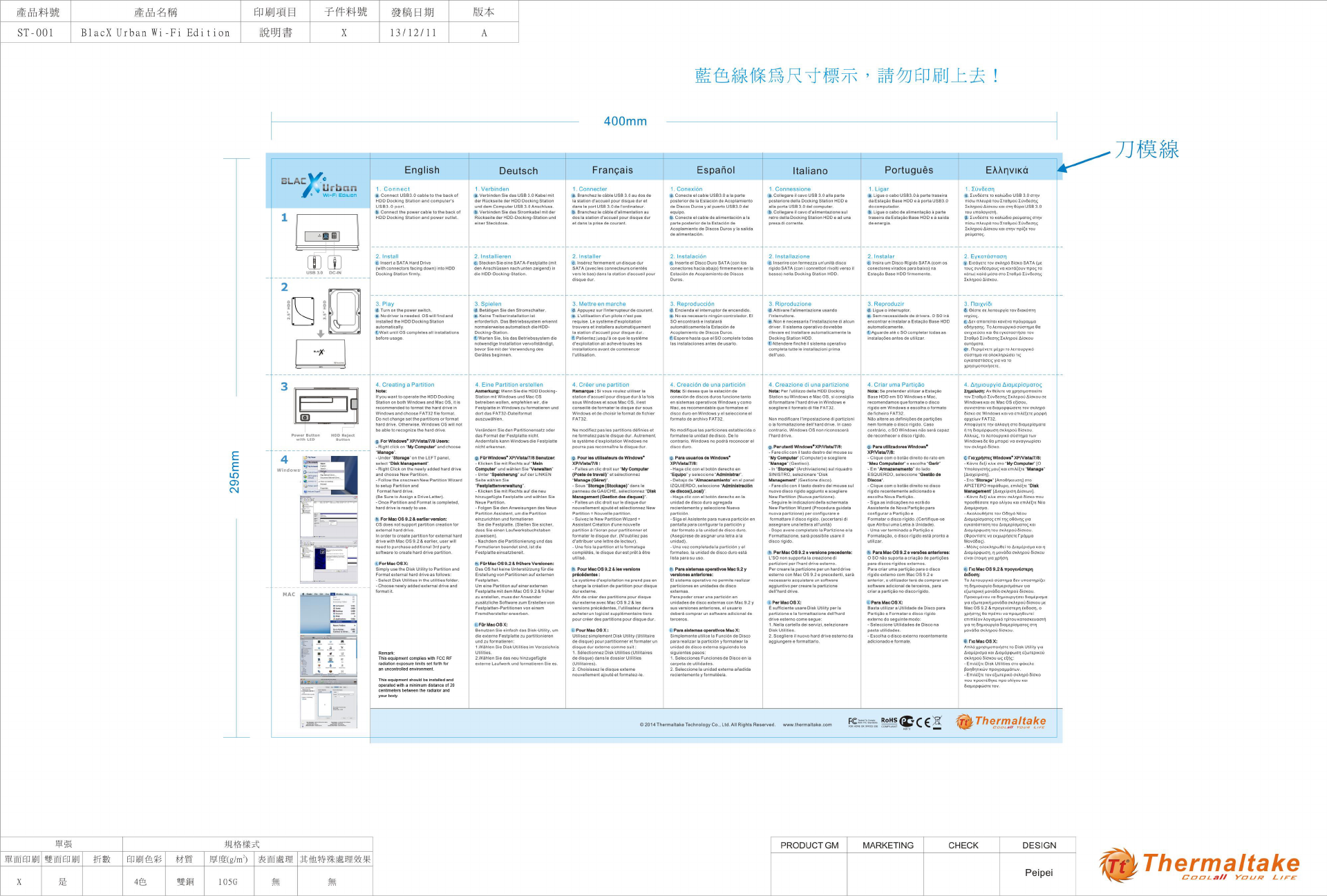1327x896 pixels.
Task: Click the BlacX Urban Wi-Fi Edition logo
Action: point(319,184)
